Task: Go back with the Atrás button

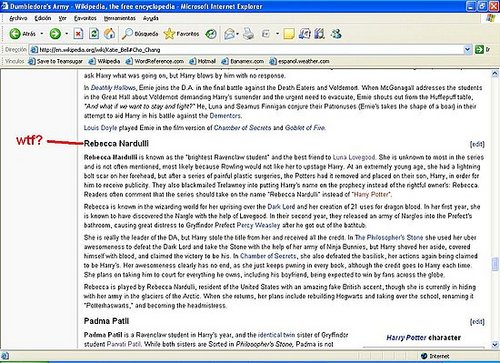Action: click(22, 34)
